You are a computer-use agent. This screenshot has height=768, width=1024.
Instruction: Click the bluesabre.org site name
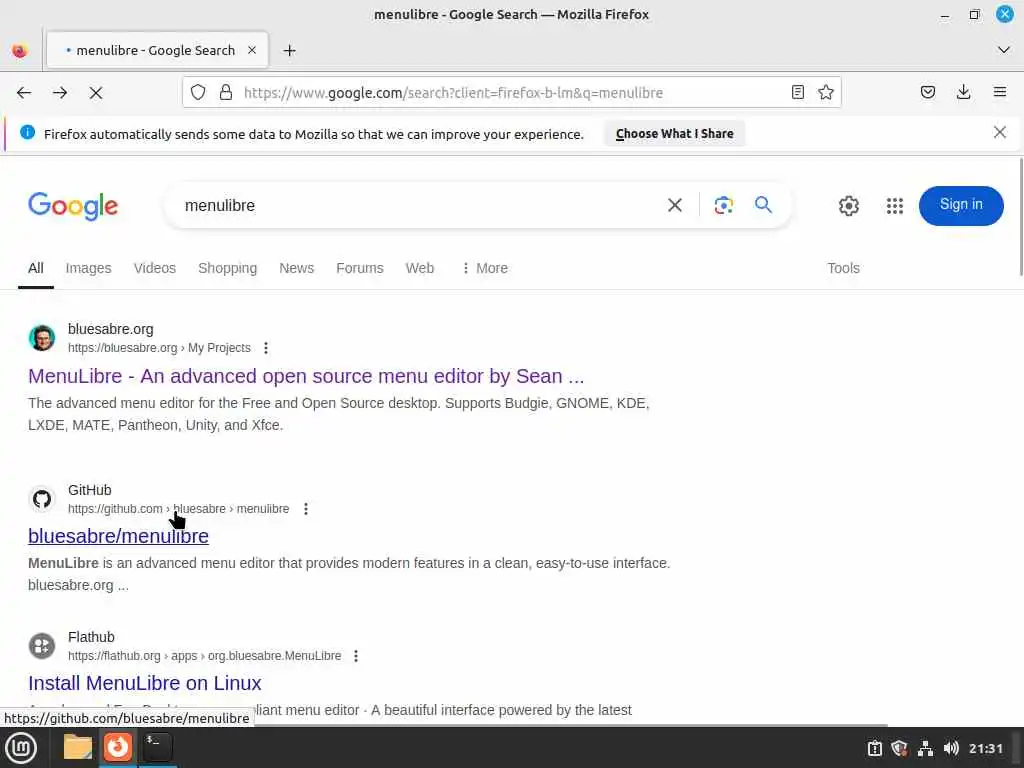pos(110,329)
